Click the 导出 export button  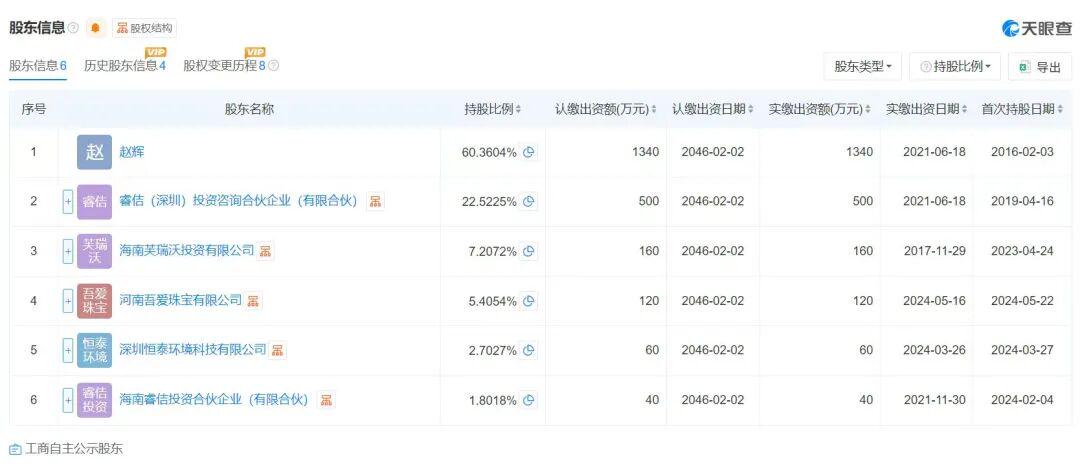point(1040,66)
